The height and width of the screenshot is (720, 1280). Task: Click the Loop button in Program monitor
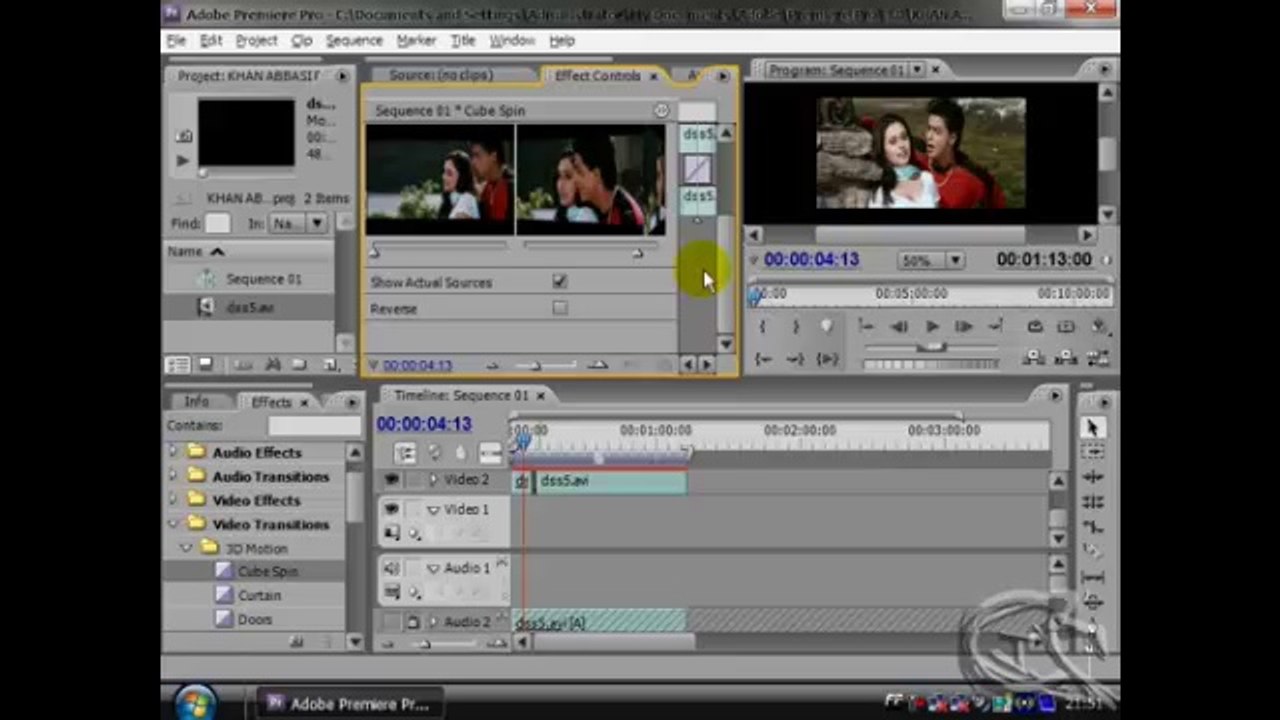[1035, 327]
